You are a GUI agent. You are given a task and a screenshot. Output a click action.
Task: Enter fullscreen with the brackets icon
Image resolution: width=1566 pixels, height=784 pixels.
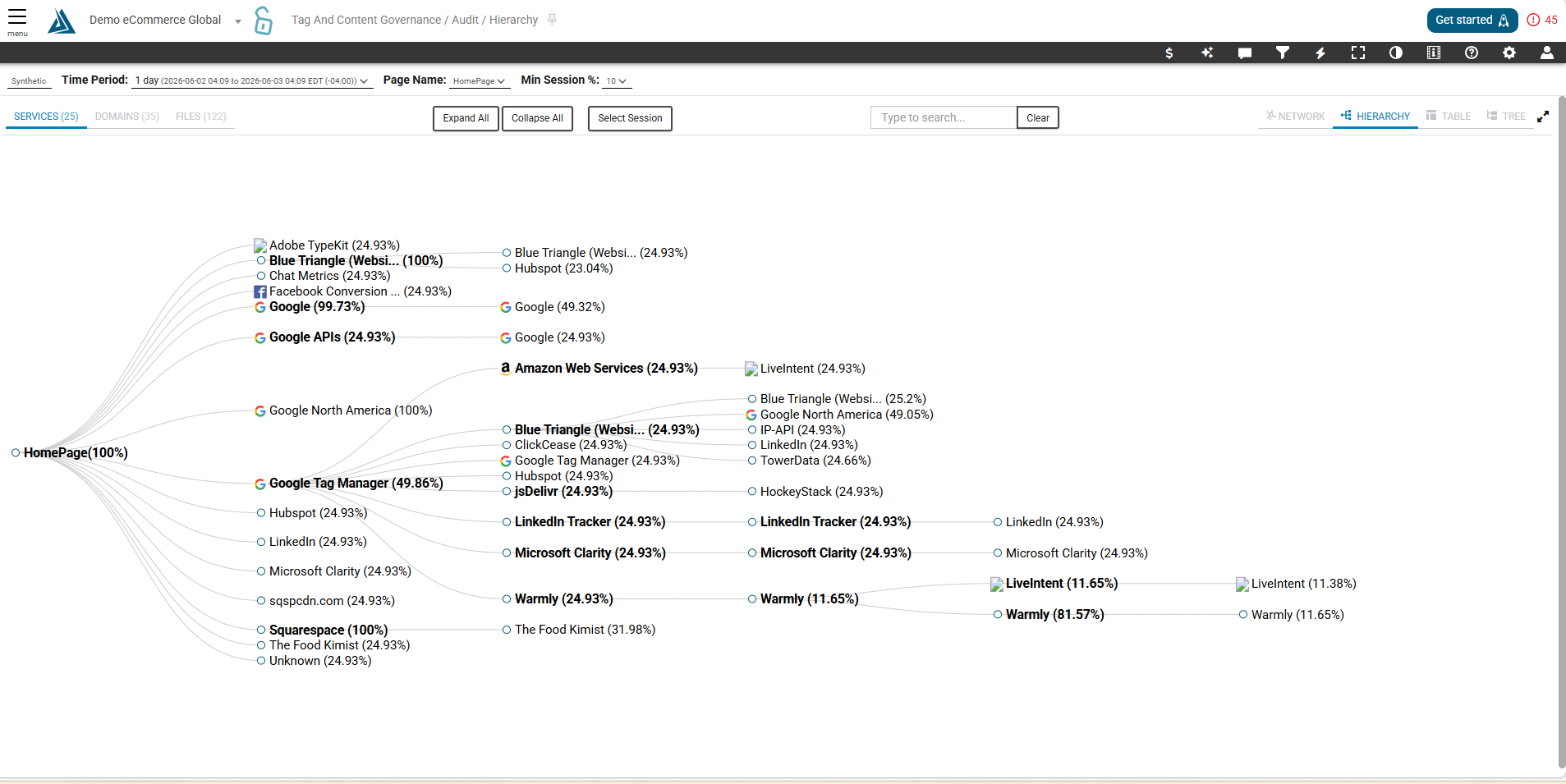pyautogui.click(x=1358, y=53)
